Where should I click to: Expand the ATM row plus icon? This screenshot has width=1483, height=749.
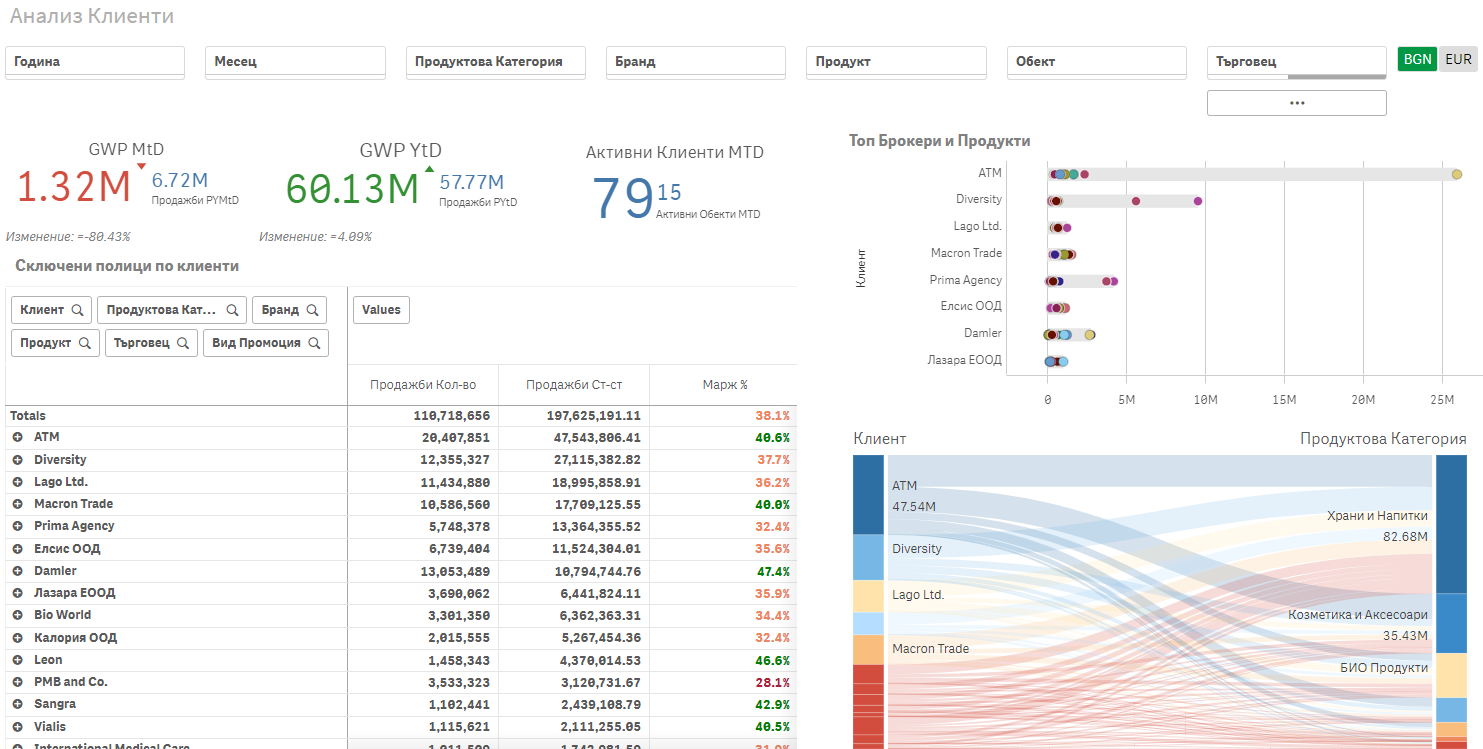[17, 437]
